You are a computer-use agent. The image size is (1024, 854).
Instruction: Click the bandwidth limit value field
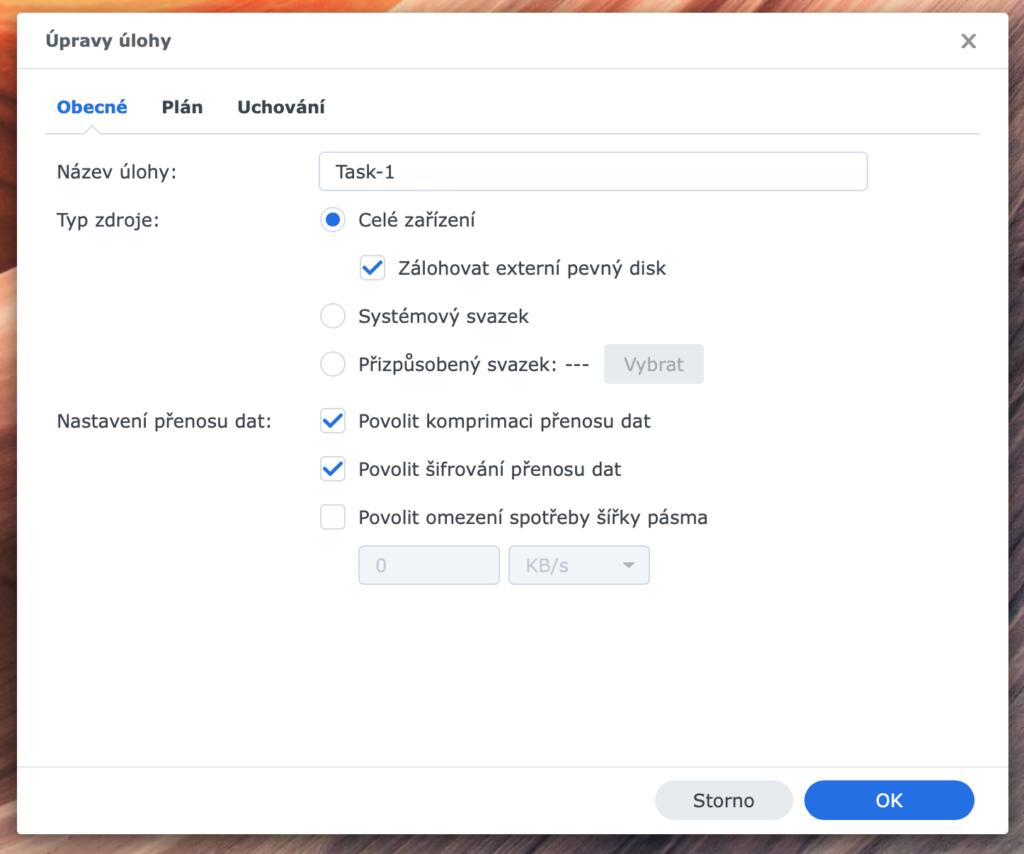tap(428, 565)
